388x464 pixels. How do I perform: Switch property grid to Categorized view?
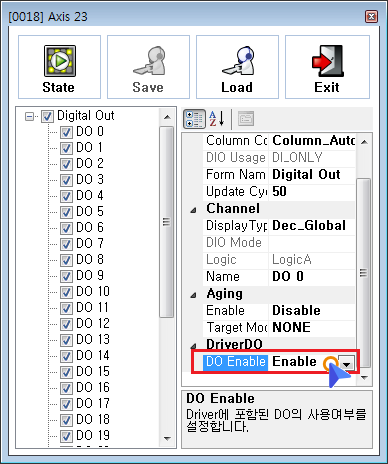click(x=194, y=119)
